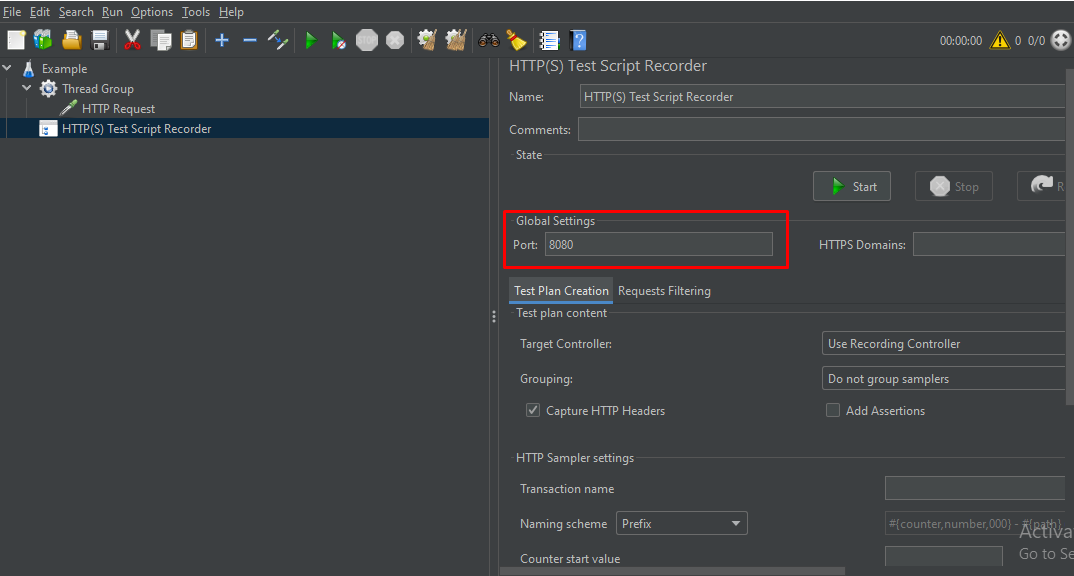
Task: Paste element using clipboard icon
Action: (x=189, y=40)
